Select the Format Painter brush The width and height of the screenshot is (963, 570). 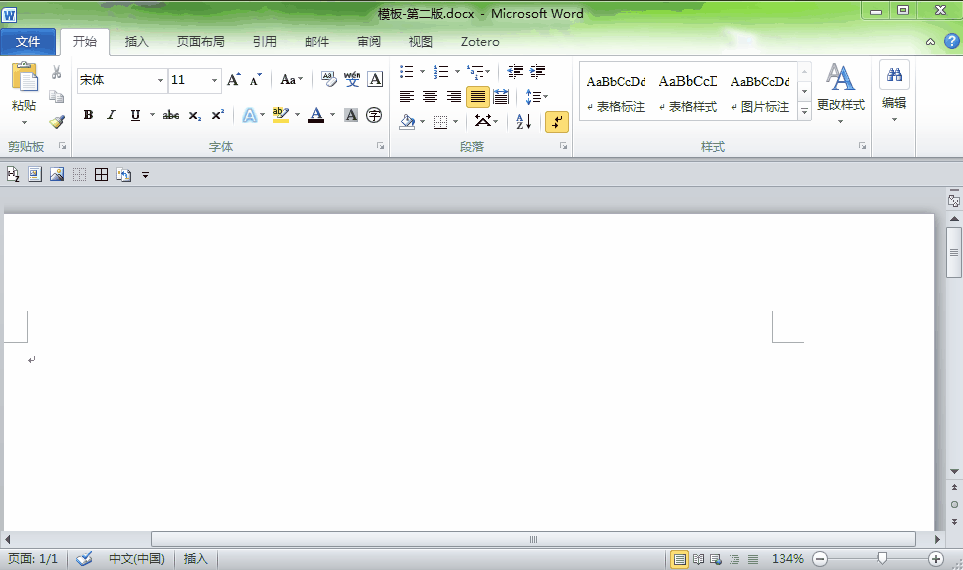tap(57, 121)
